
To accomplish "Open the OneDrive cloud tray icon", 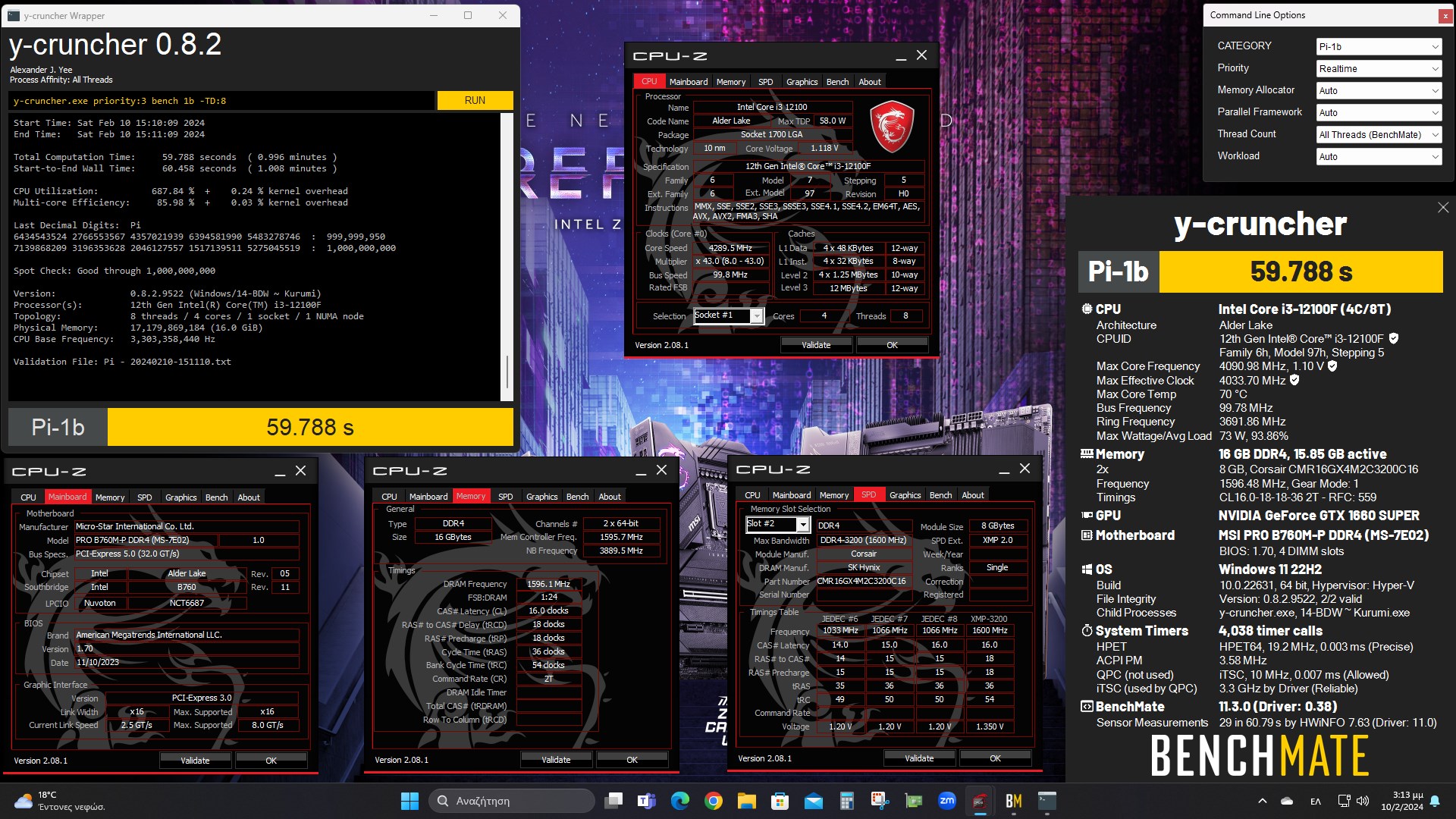I will click(x=1287, y=801).
